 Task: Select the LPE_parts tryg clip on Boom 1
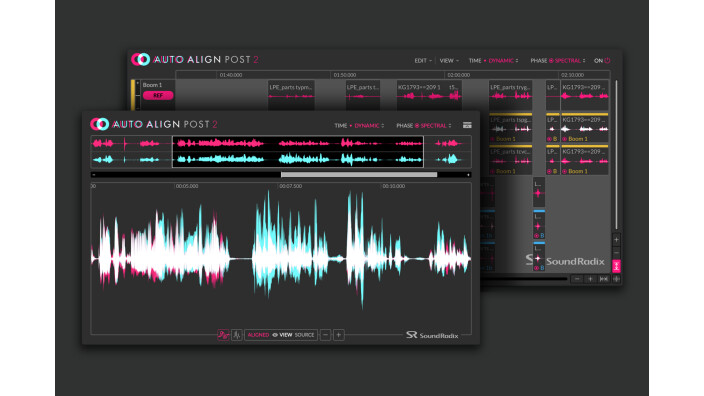510,95
